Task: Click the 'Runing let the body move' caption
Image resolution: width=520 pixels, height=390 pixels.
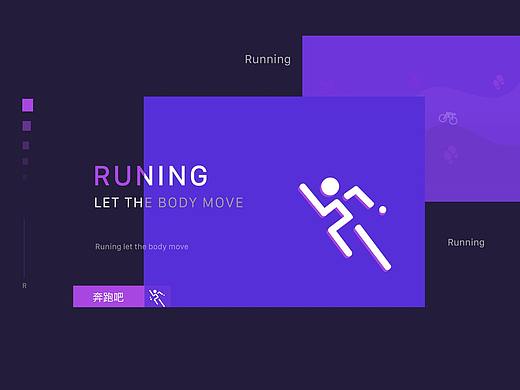Action: (x=142, y=247)
